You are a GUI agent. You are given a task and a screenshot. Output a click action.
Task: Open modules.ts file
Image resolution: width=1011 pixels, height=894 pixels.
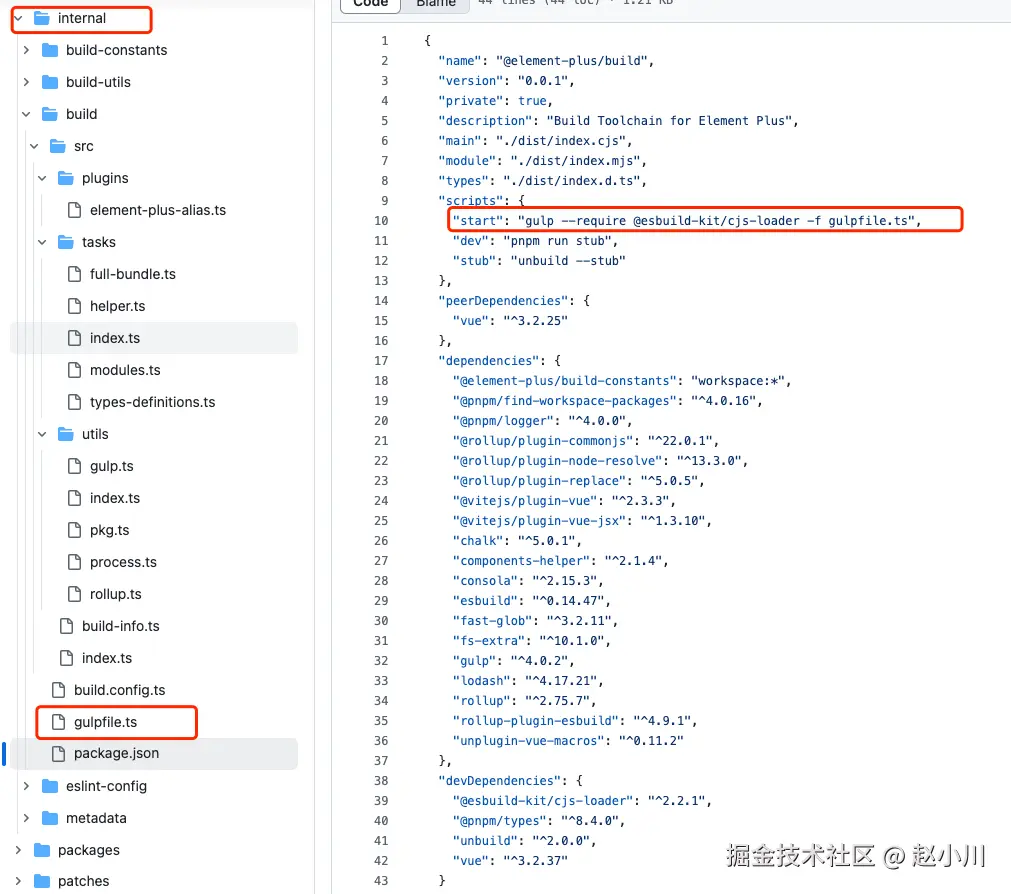coord(125,370)
